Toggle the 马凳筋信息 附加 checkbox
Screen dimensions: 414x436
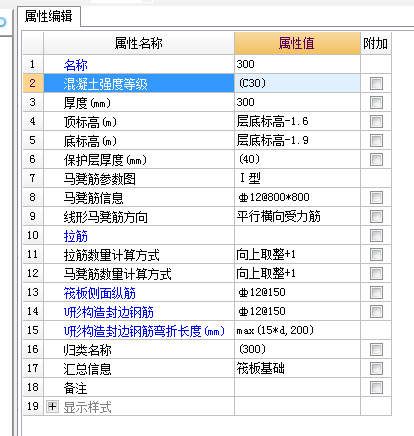[x=376, y=197]
